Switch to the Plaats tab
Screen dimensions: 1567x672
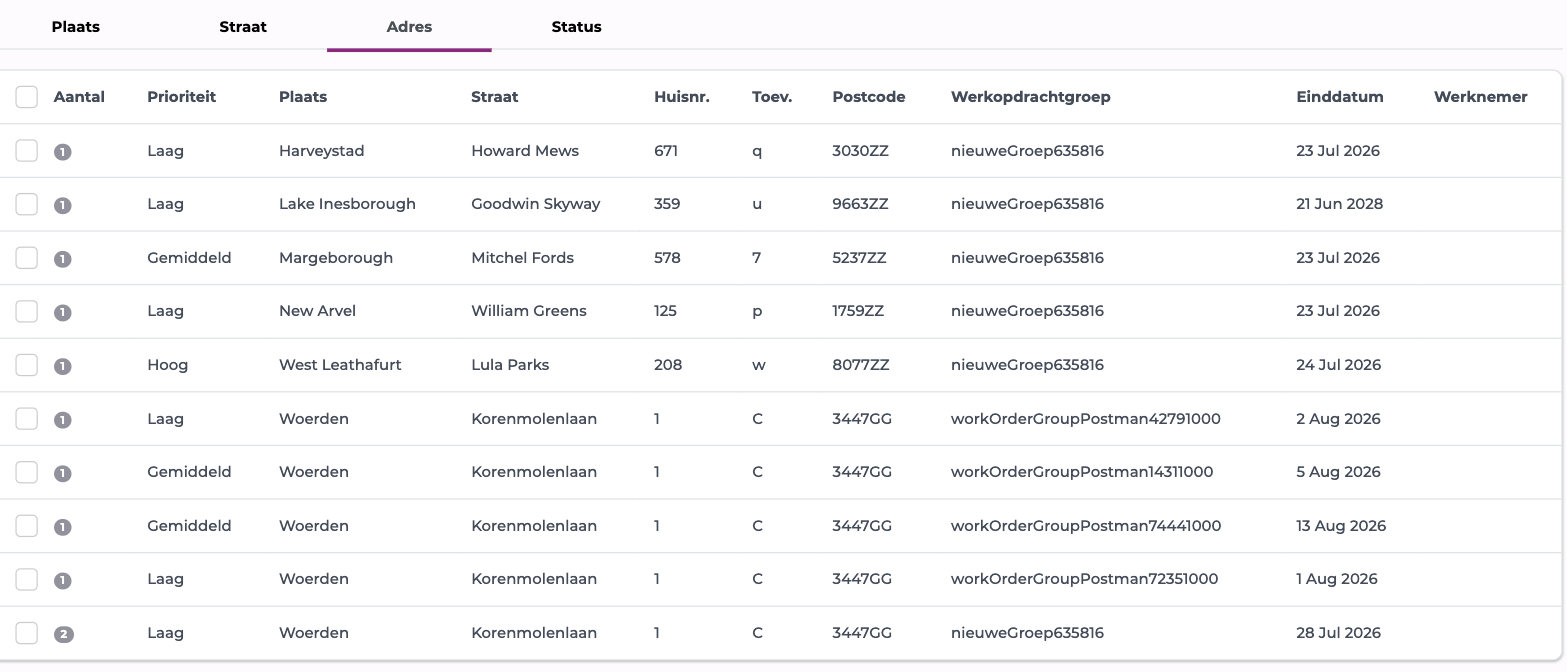click(x=76, y=27)
